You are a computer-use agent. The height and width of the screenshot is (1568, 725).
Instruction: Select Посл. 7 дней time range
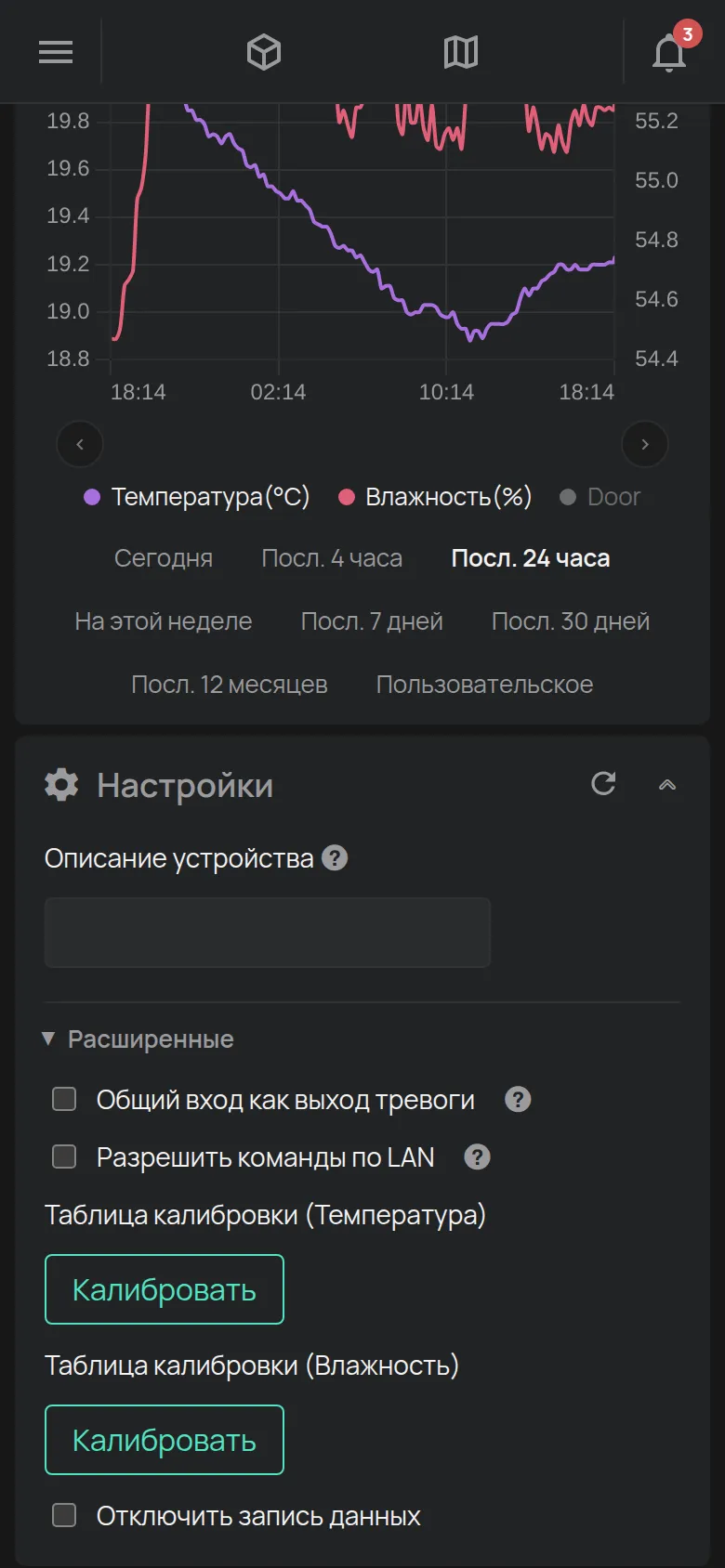372,621
